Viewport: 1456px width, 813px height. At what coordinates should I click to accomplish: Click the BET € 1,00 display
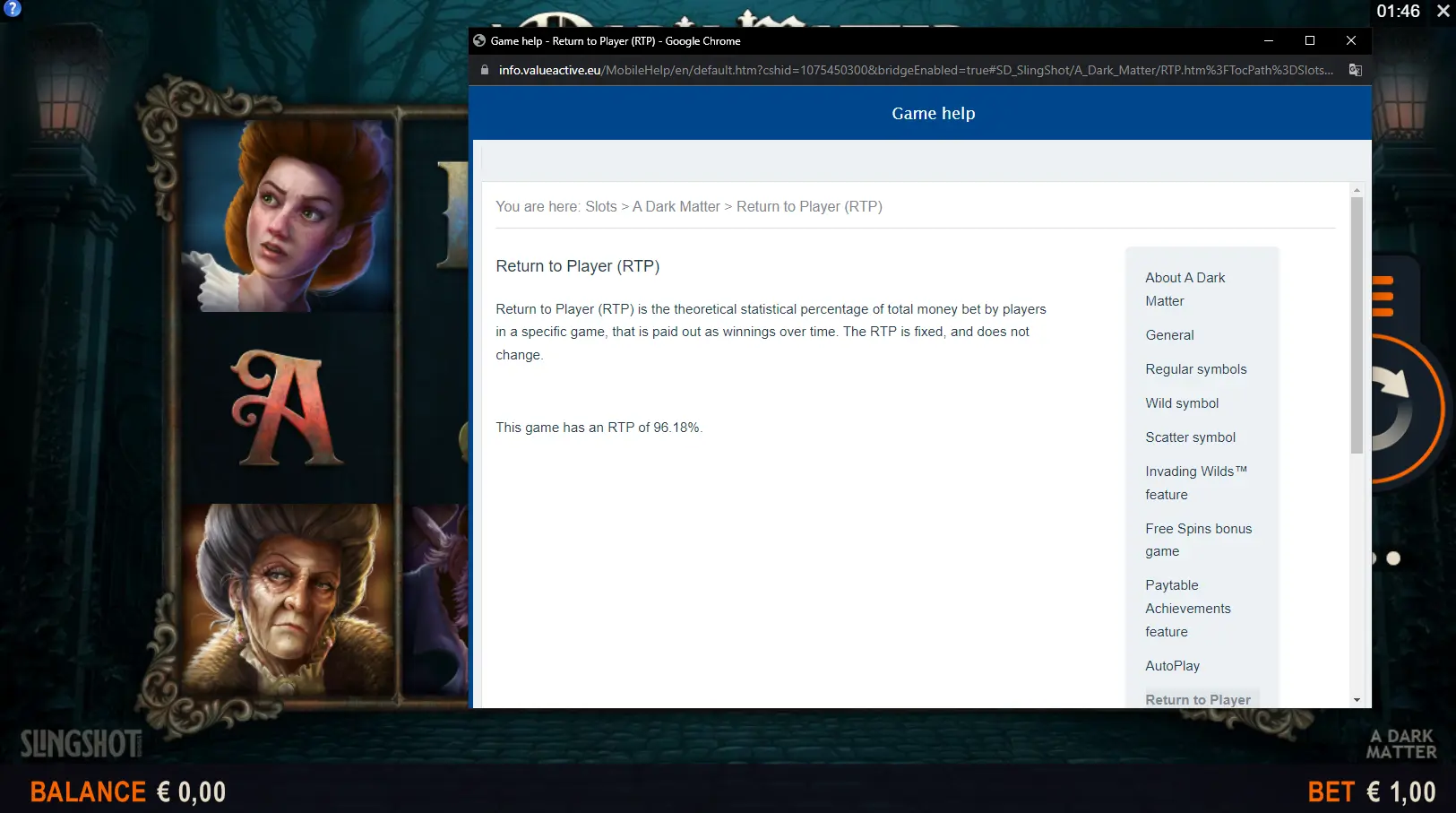click(1372, 792)
